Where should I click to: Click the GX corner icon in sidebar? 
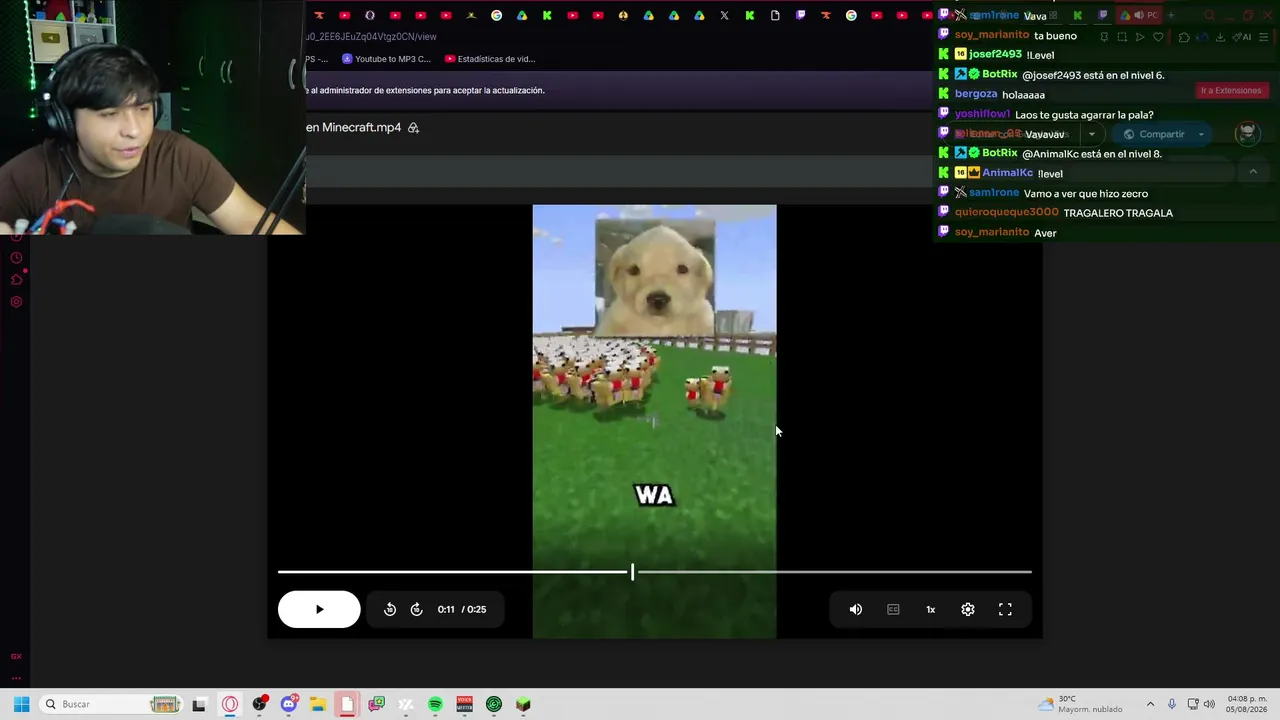click(x=16, y=656)
